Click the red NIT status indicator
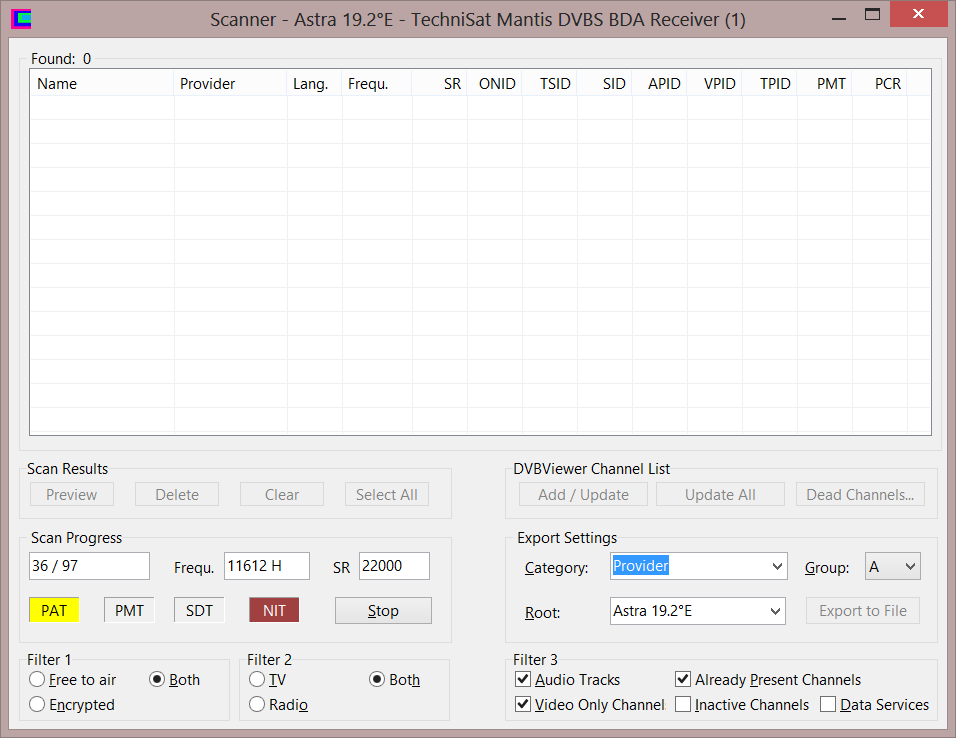The width and height of the screenshot is (956, 738). pos(273,610)
